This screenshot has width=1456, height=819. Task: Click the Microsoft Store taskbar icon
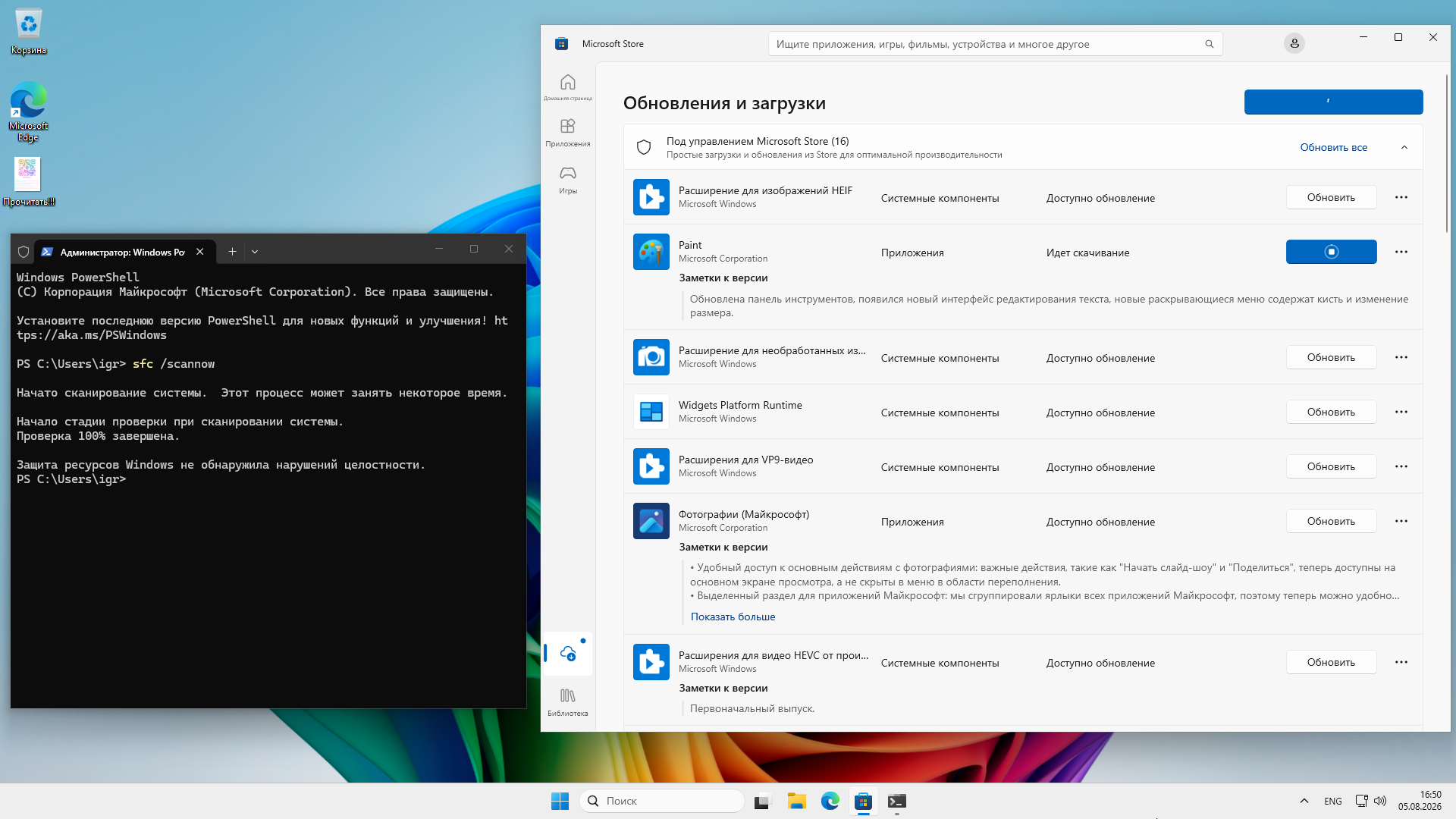pyautogui.click(x=864, y=801)
